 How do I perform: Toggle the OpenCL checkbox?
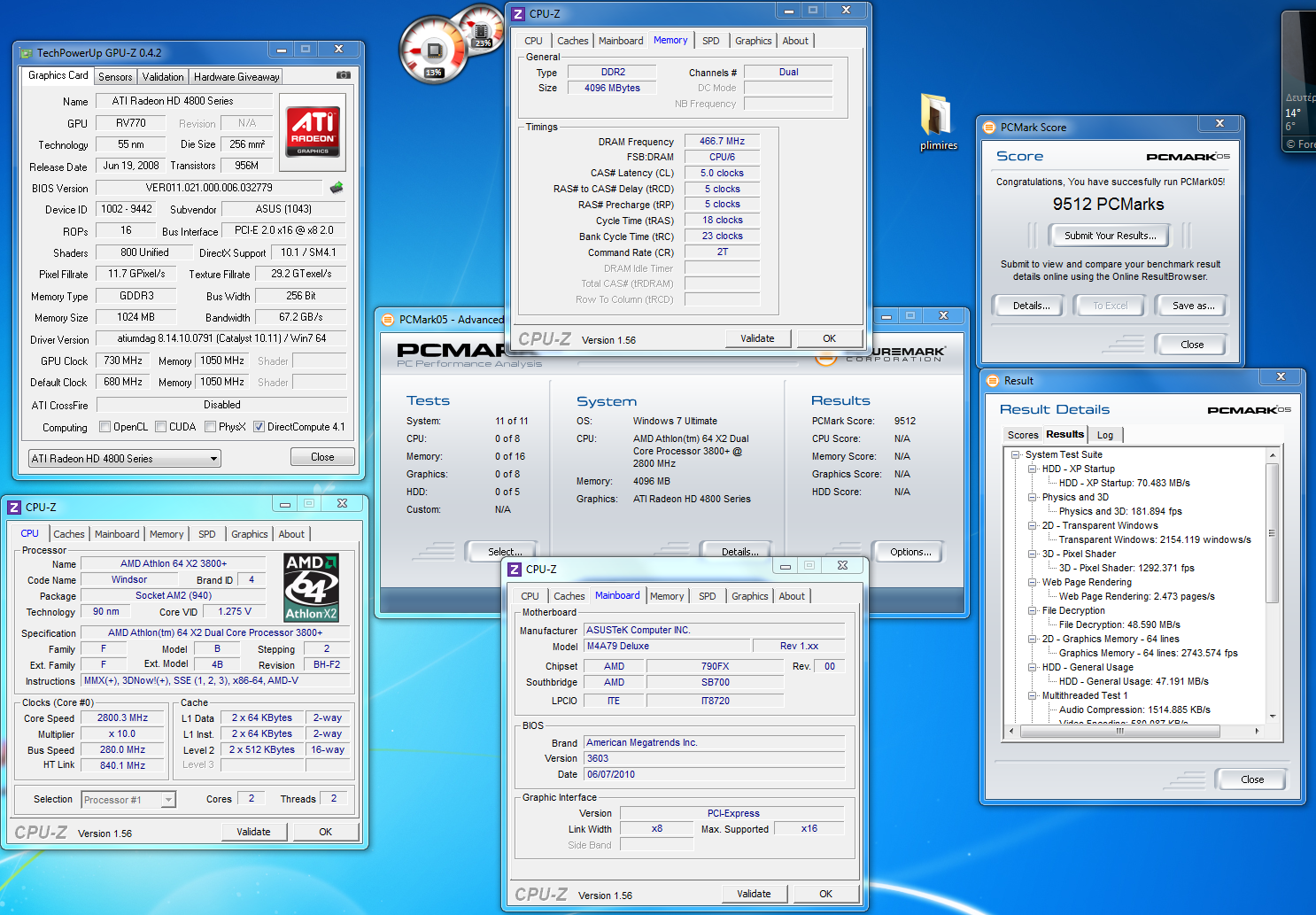105,427
